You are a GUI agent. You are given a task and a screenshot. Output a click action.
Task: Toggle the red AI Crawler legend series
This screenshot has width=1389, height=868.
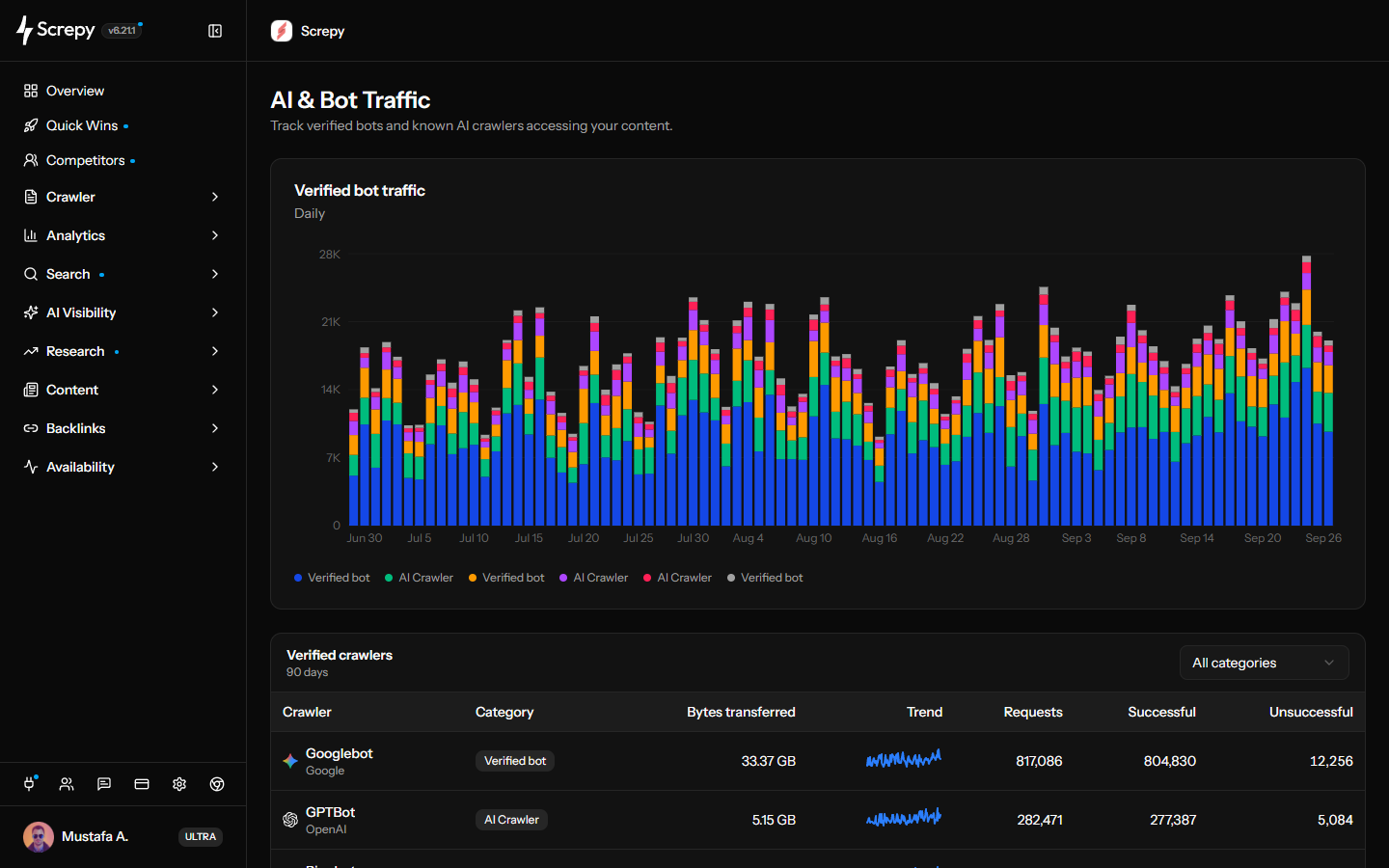[x=677, y=578]
